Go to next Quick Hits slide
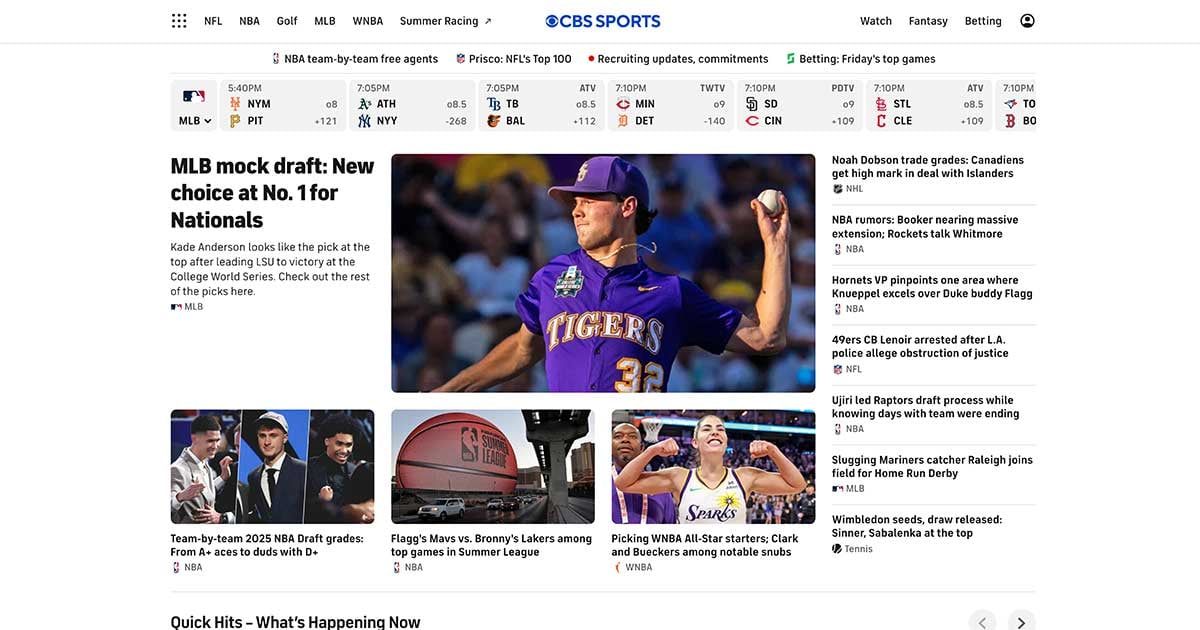Screen dimensions: 1200x630 click(1021, 622)
